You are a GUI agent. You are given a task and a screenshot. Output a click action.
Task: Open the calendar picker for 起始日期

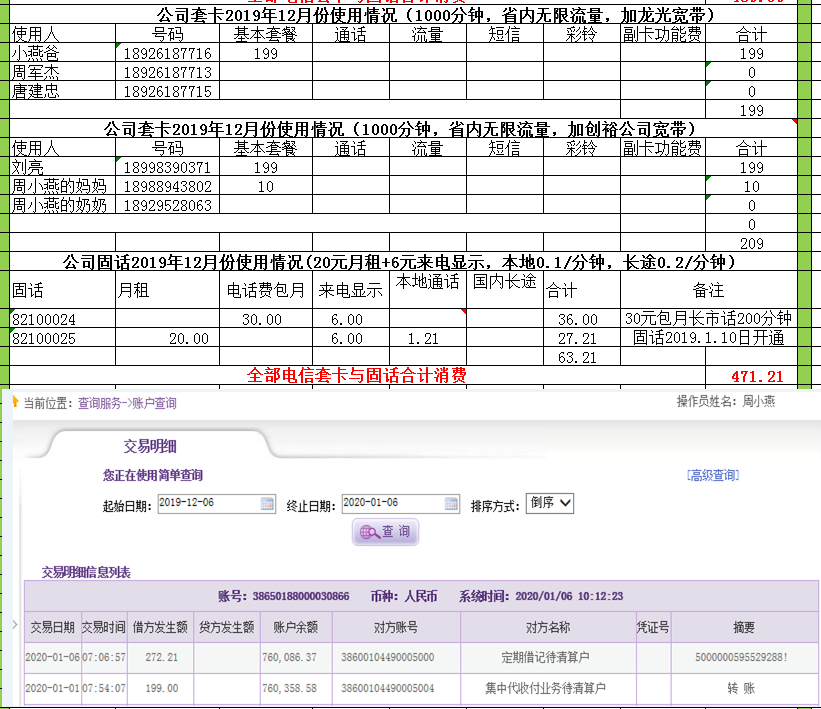[x=267, y=504]
